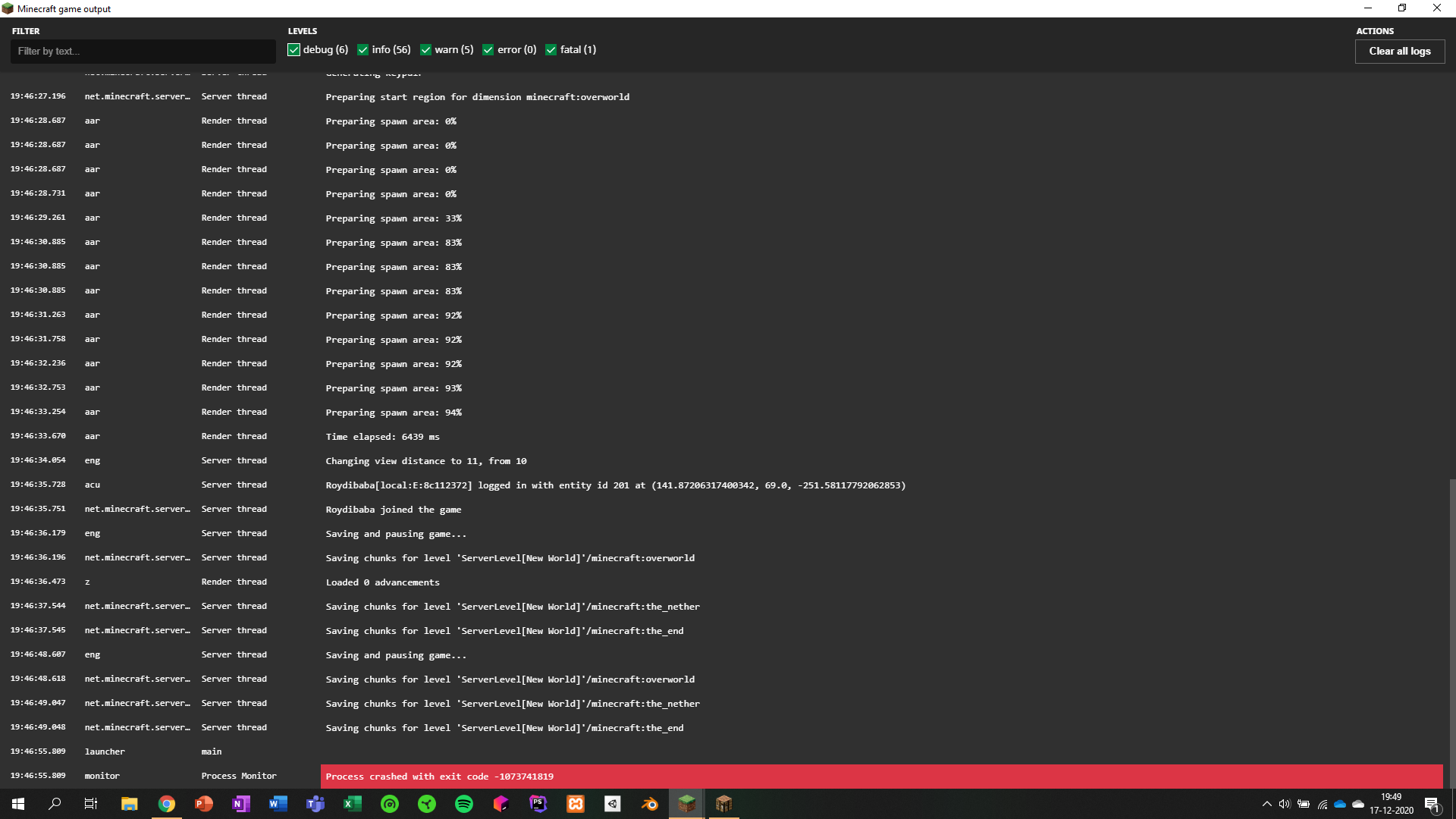This screenshot has height=819, width=1456.
Task: Toggle the error (0) level checkbox
Action: (x=488, y=50)
